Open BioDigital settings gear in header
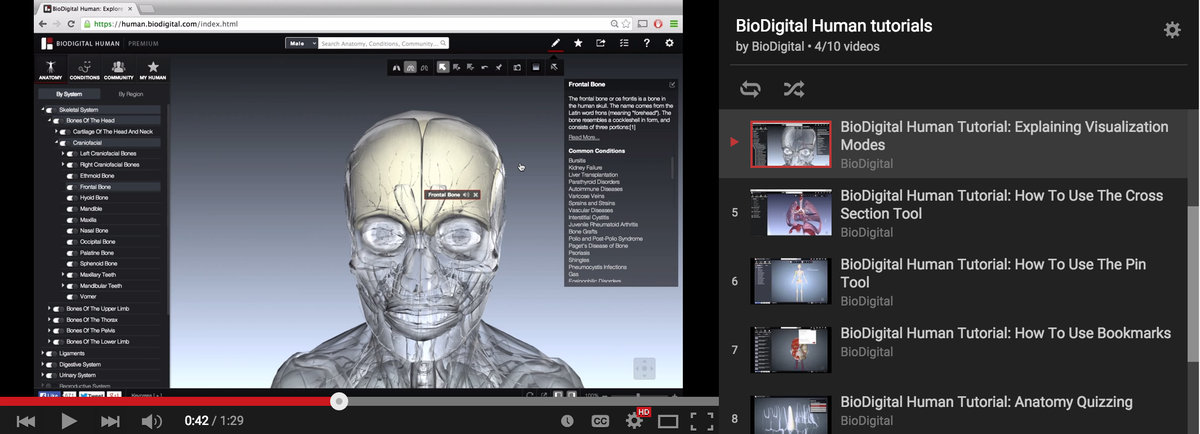The height and width of the screenshot is (434, 1200). [x=669, y=43]
